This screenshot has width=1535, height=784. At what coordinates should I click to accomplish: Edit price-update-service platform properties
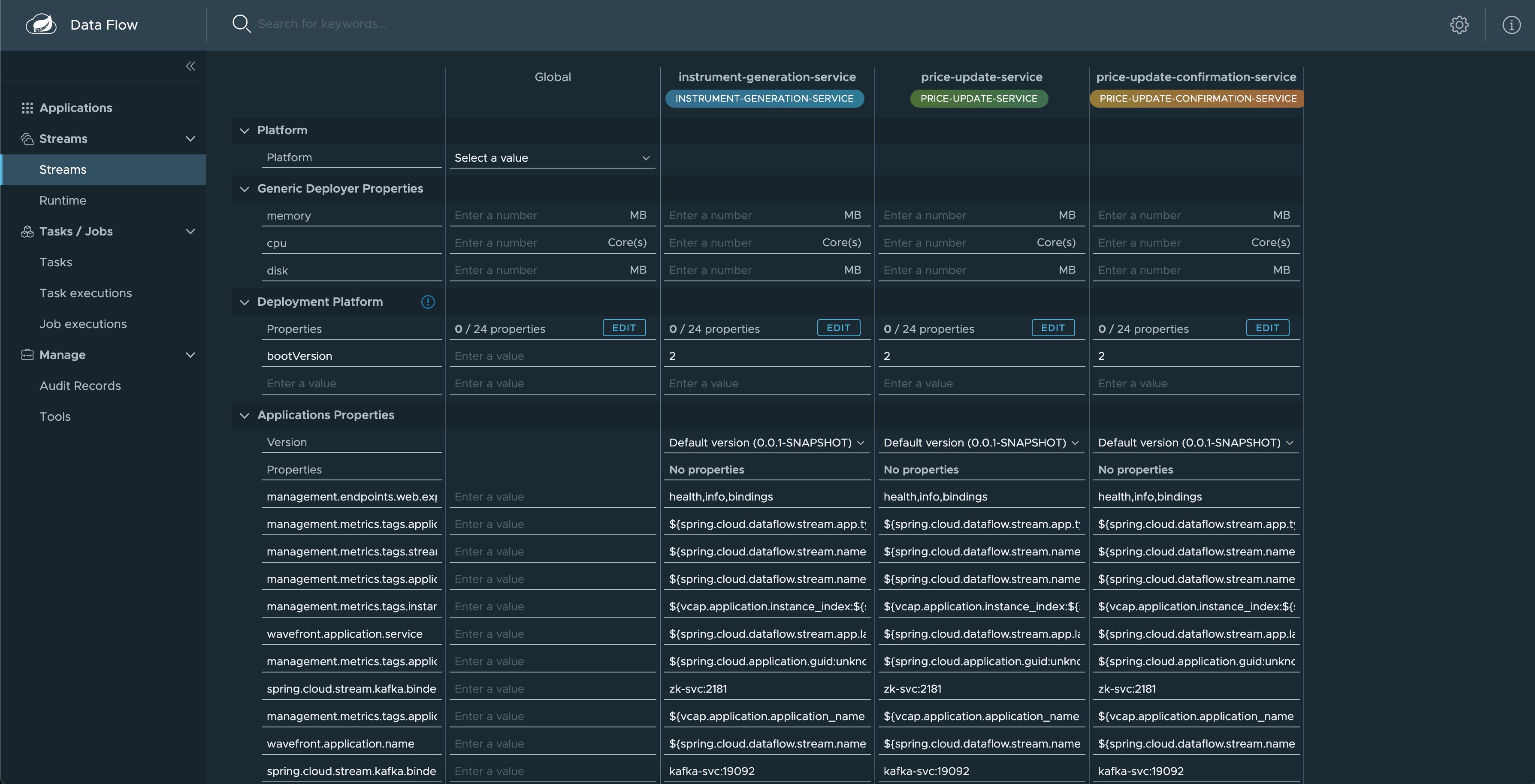pos(1053,328)
